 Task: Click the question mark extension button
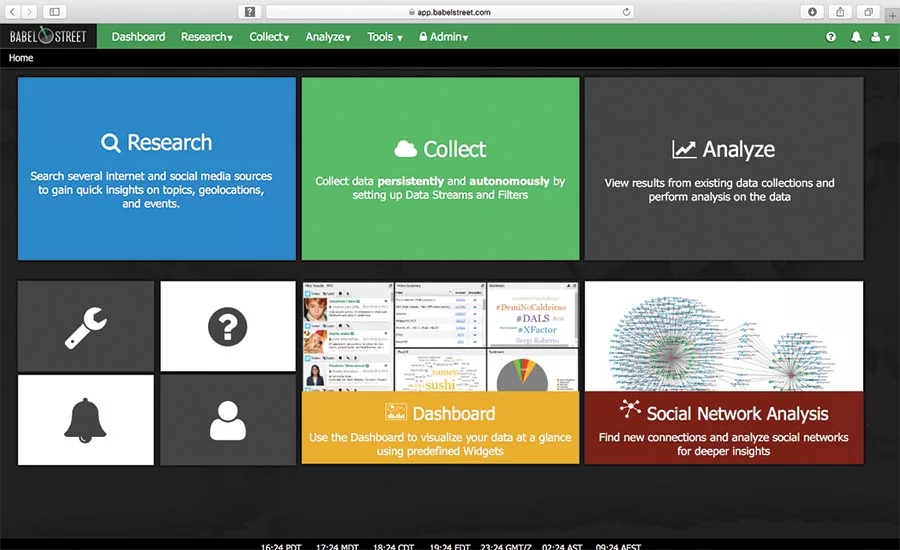(250, 11)
